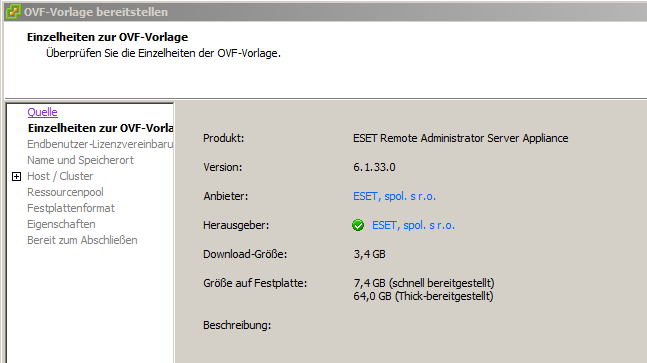Open the Quelle step link
The image size is (647, 363).
(x=43, y=112)
